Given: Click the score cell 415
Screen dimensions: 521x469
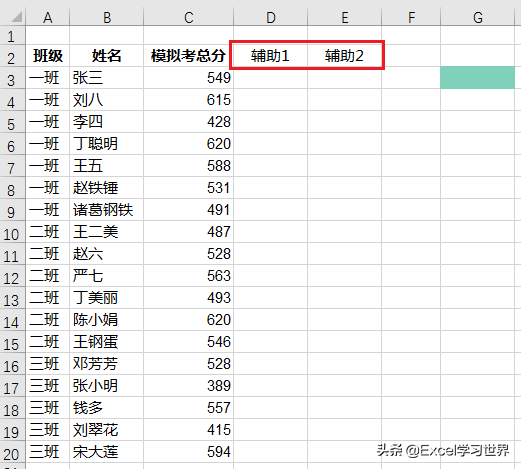Looking at the screenshot, I should click(189, 430).
